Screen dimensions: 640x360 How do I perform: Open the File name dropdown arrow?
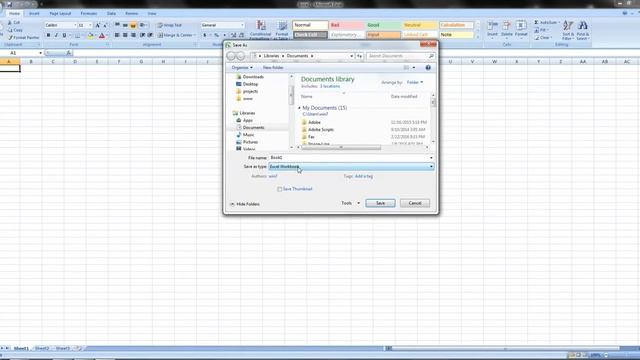(431, 158)
